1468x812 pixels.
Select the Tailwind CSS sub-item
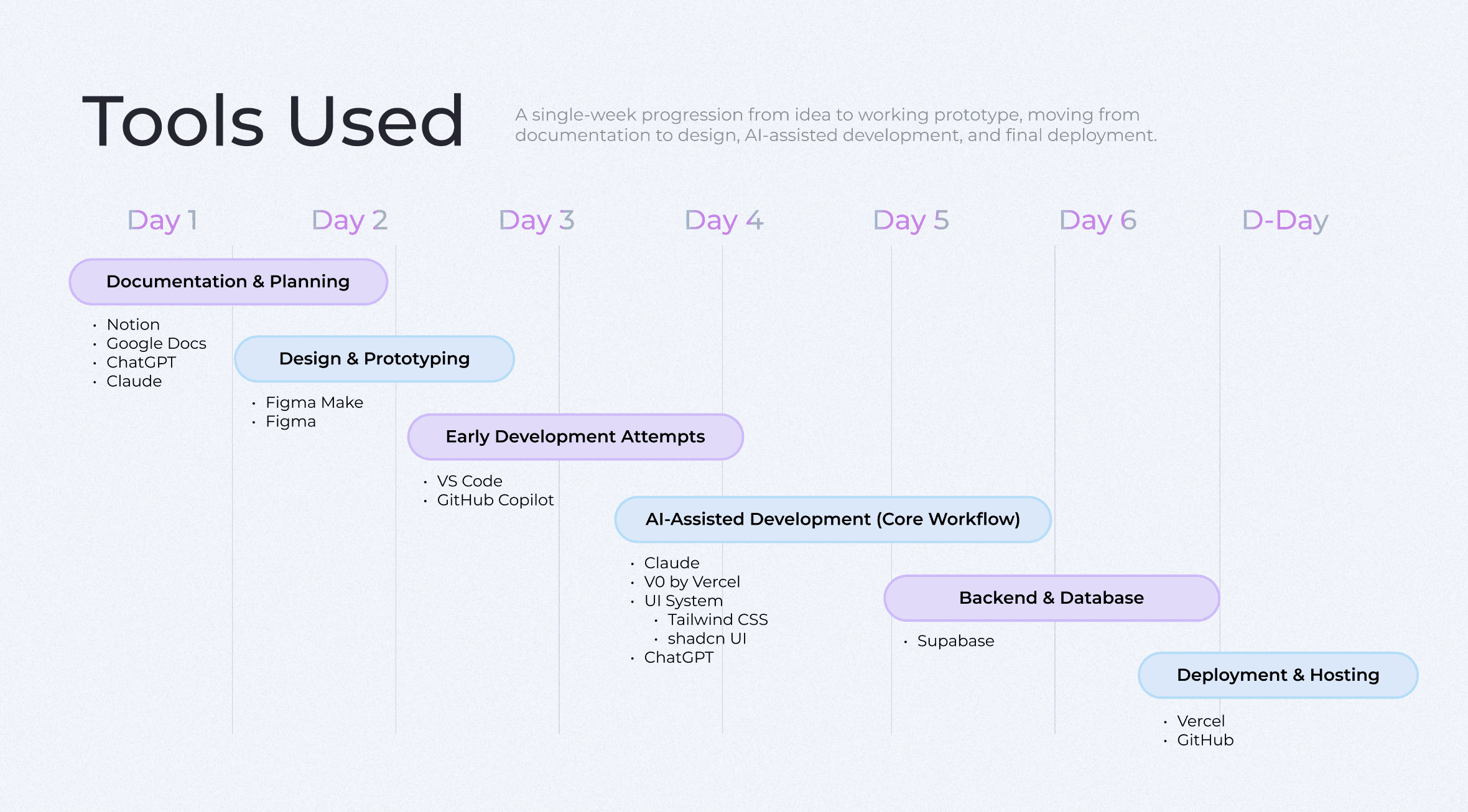(717, 619)
